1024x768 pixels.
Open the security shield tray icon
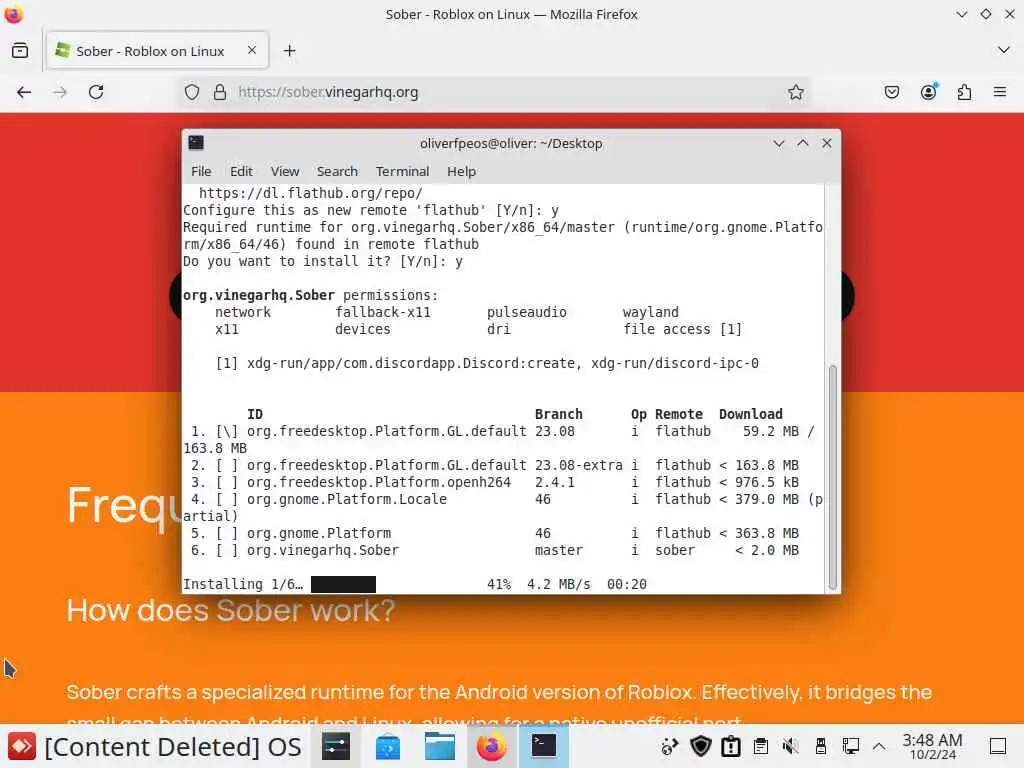pyautogui.click(x=701, y=746)
